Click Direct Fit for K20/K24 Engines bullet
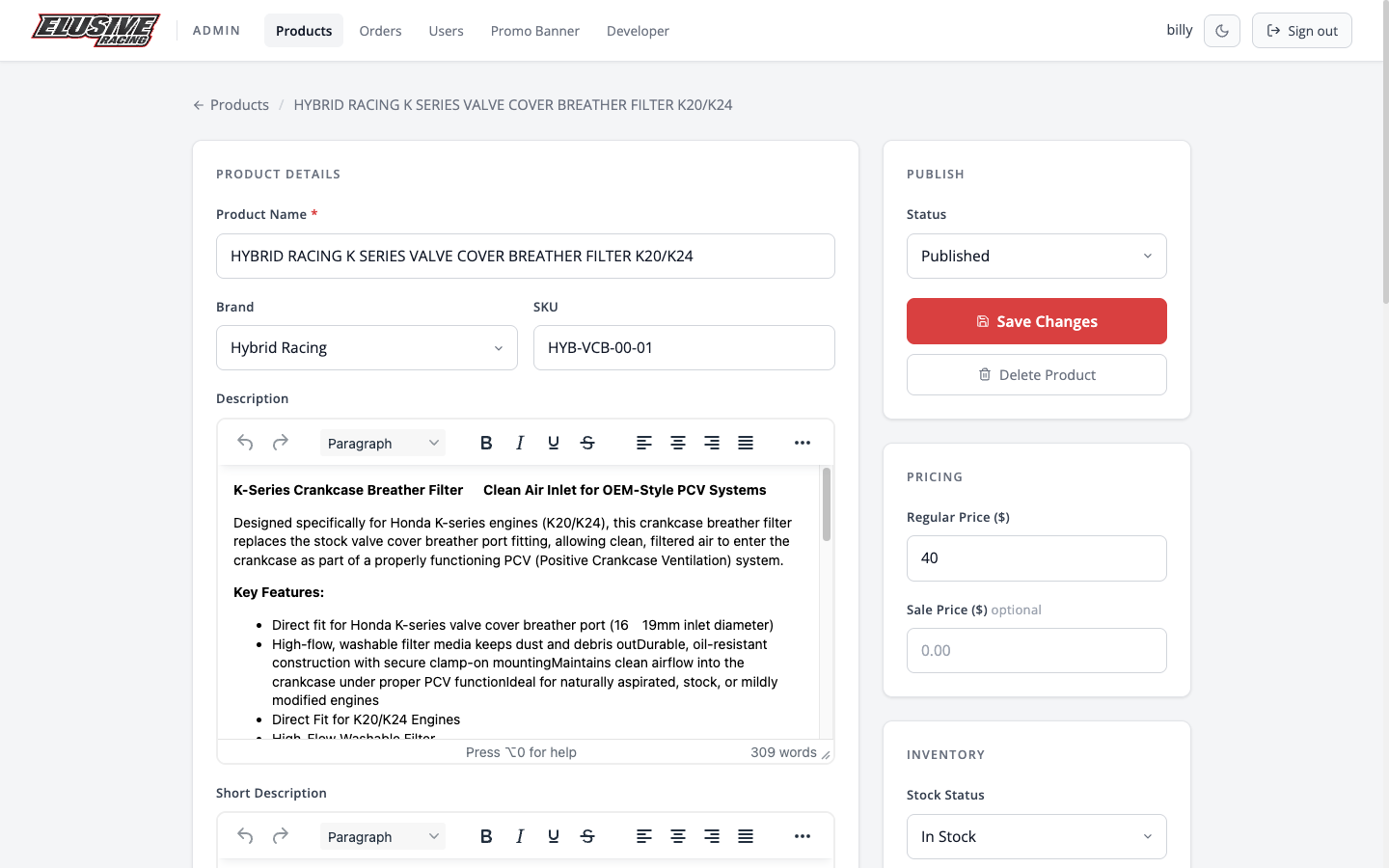 click(367, 719)
